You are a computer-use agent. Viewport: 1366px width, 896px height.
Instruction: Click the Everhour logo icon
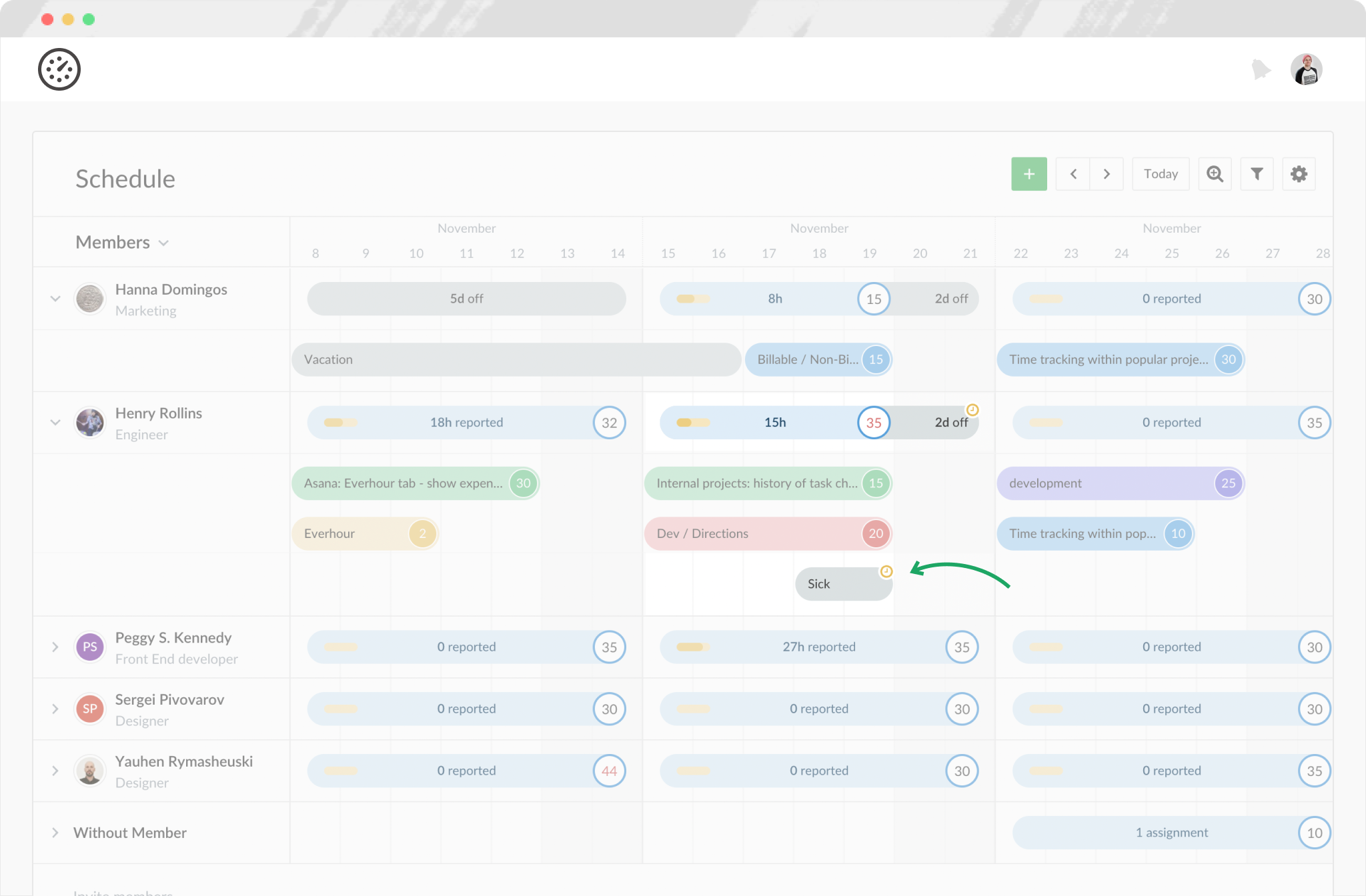pyautogui.click(x=59, y=69)
